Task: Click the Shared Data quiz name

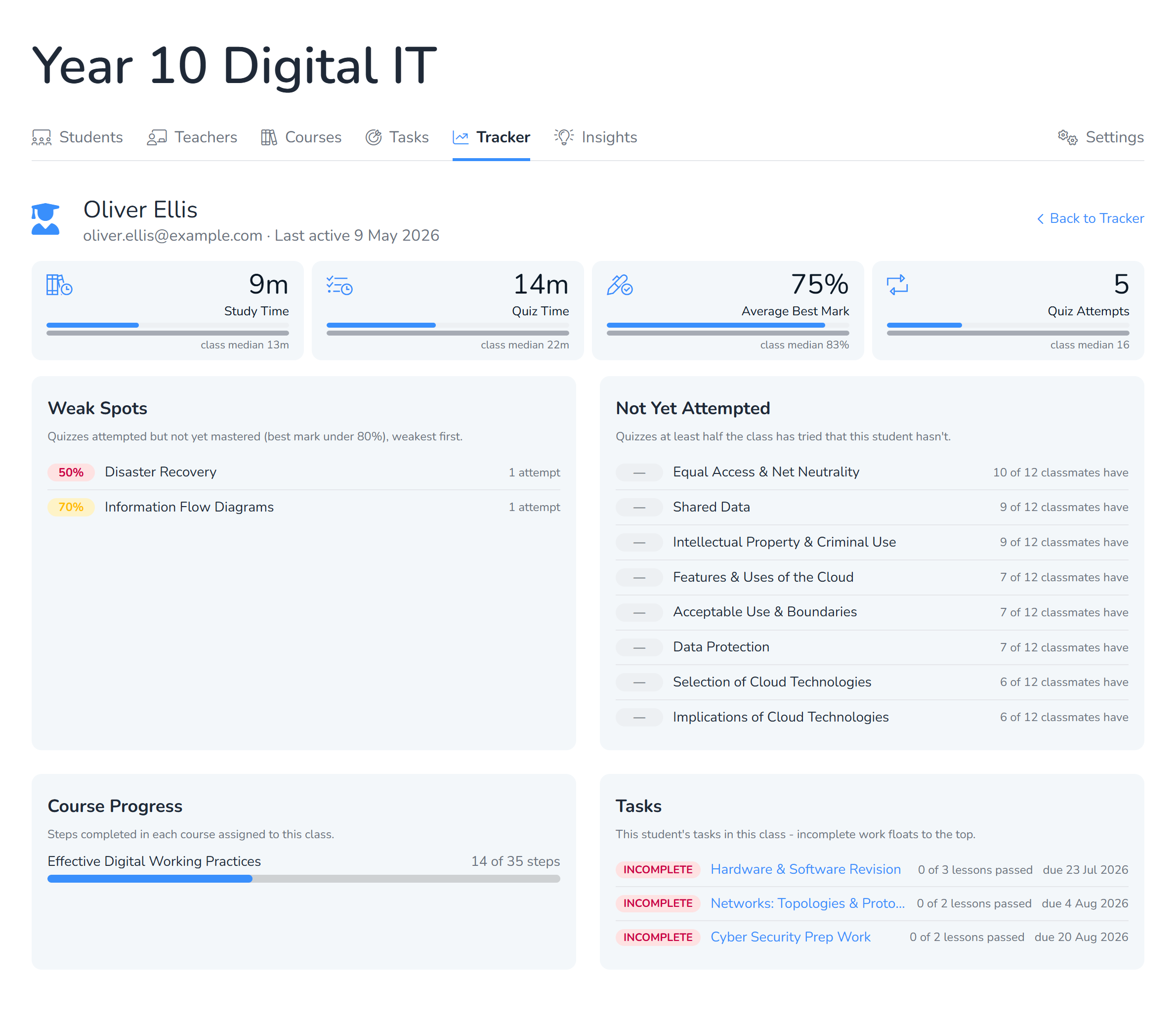Action: [711, 507]
